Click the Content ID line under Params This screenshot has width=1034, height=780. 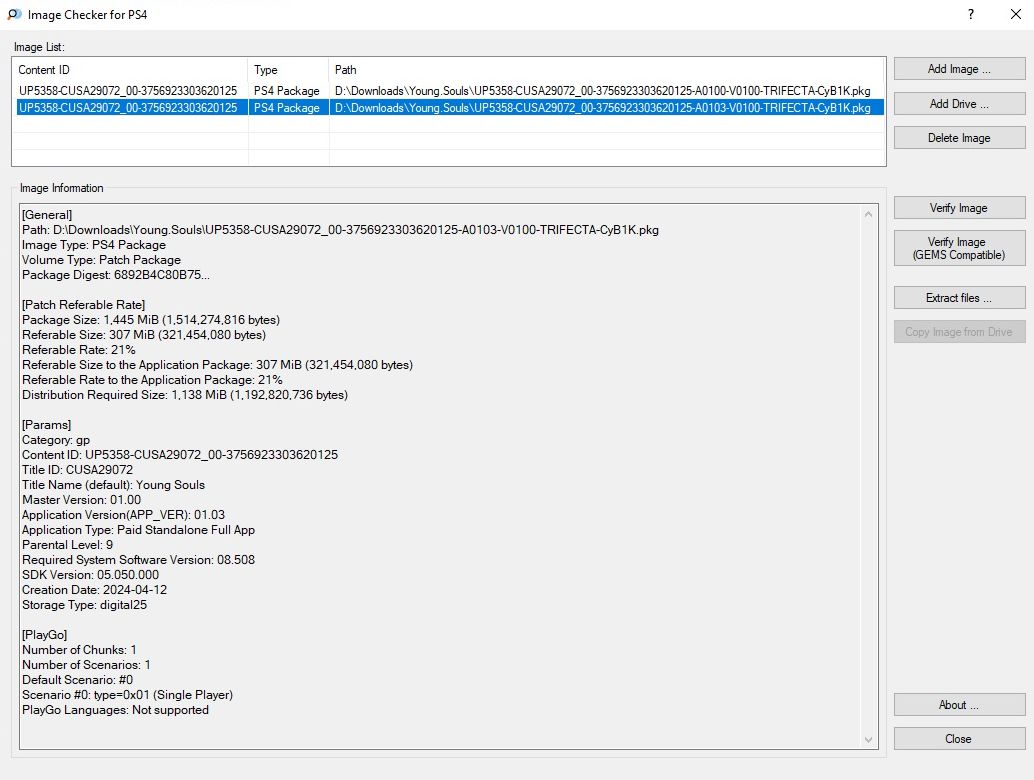[180, 455]
